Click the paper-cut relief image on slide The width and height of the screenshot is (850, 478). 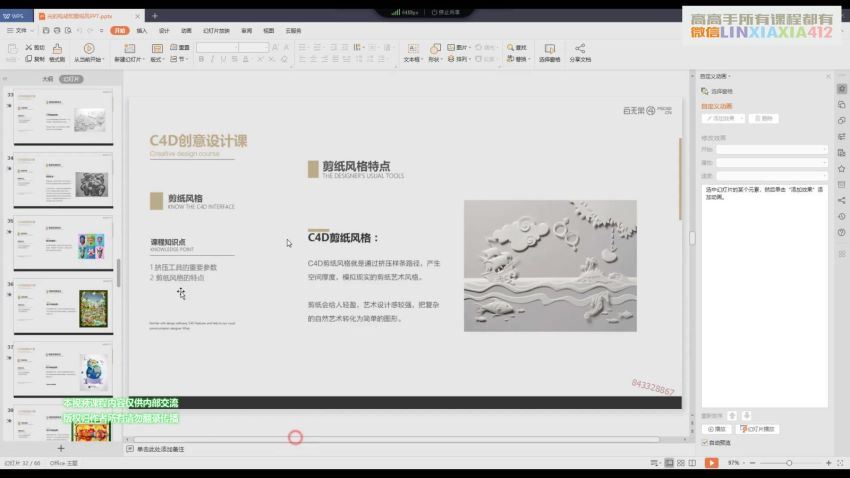point(550,266)
